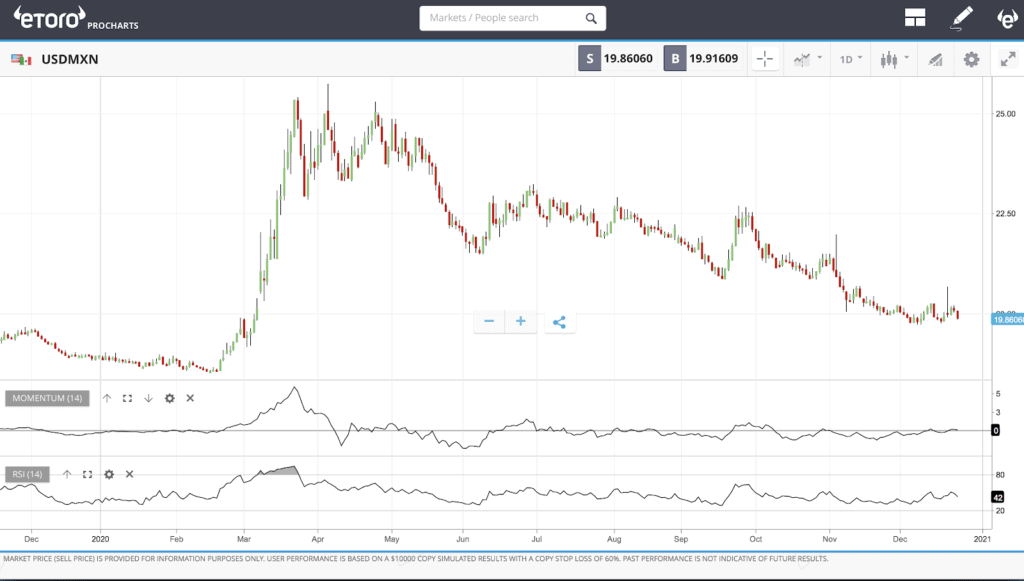
Task: Move Momentum panel down
Action: click(148, 398)
